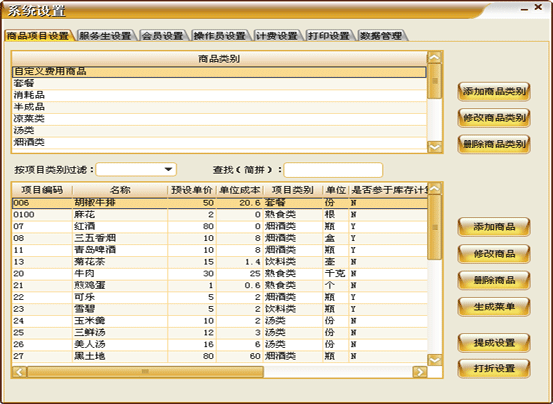Click the 生成菜单 button
The height and width of the screenshot is (404, 553).
point(494,307)
